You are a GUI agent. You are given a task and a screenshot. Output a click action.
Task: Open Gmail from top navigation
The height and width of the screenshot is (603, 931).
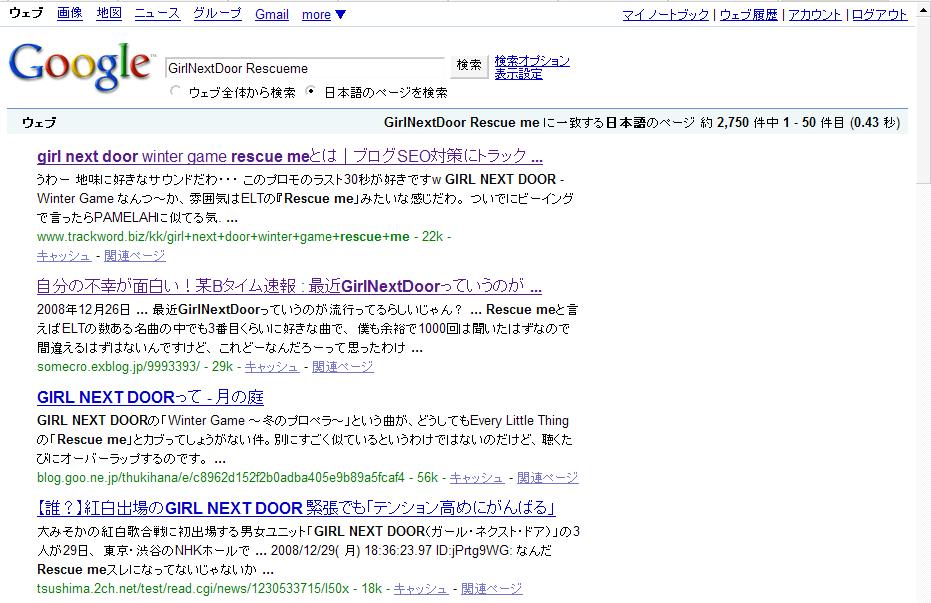pyautogui.click(x=272, y=14)
